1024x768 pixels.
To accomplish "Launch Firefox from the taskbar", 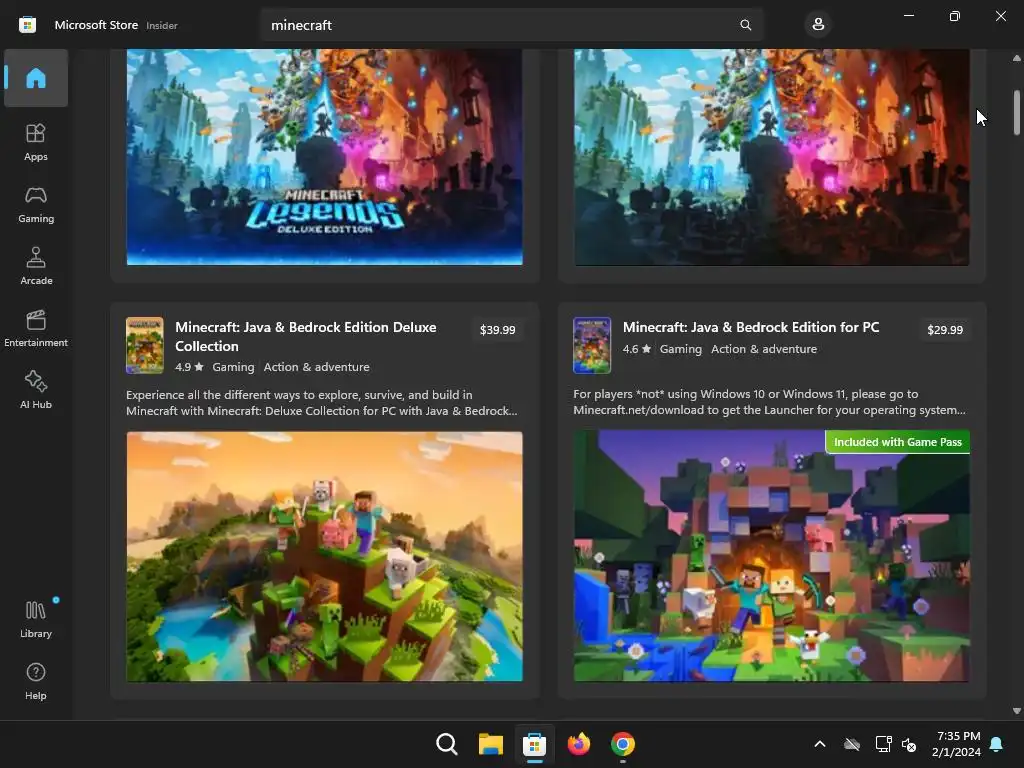I will (x=579, y=744).
